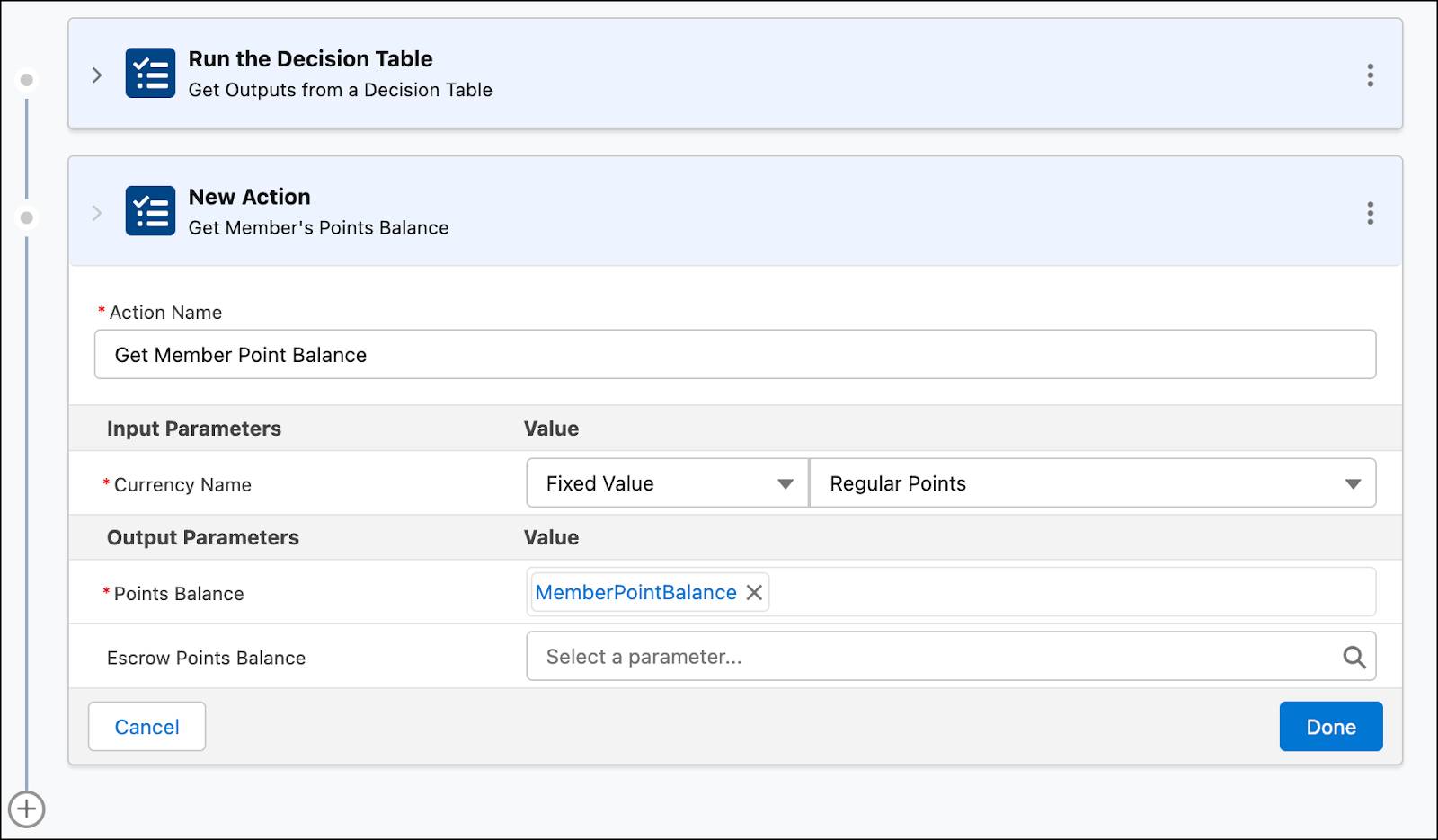
Task: Click the Get Member's Points Balance subtitle
Action: click(318, 228)
